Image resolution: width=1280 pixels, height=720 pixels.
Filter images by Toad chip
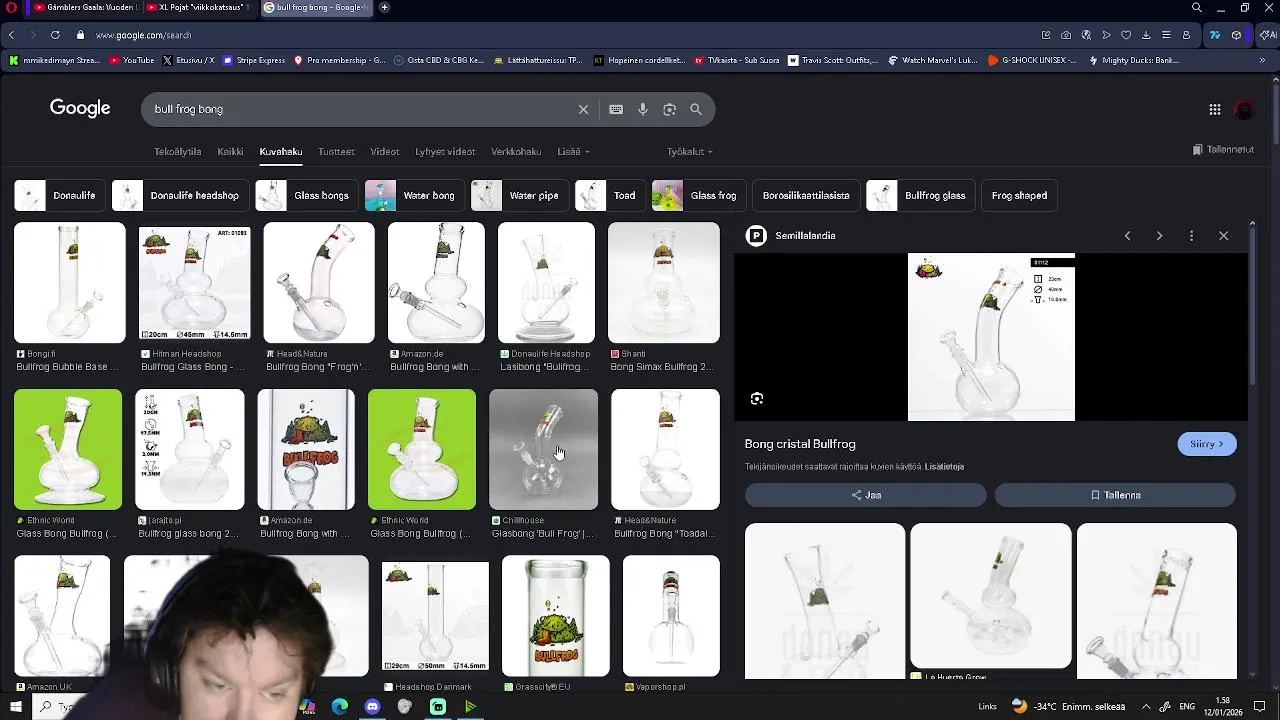pos(609,196)
